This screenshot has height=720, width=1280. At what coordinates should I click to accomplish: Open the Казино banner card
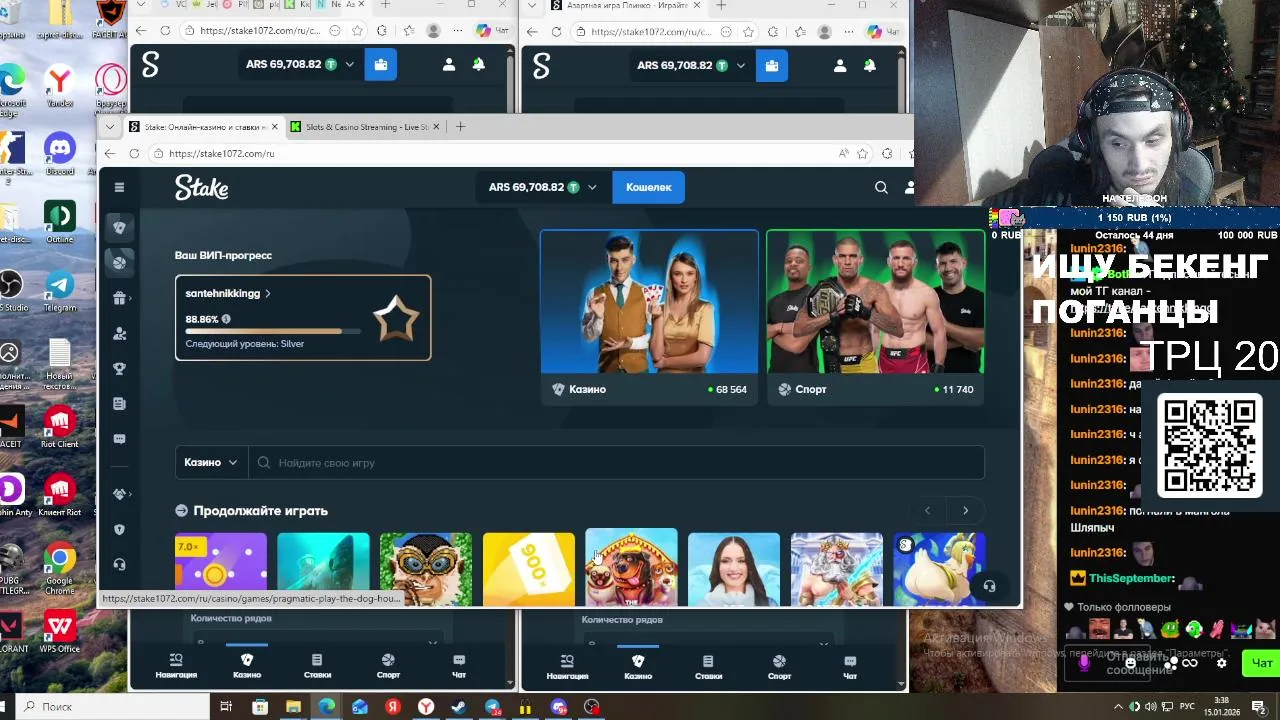[x=649, y=317]
